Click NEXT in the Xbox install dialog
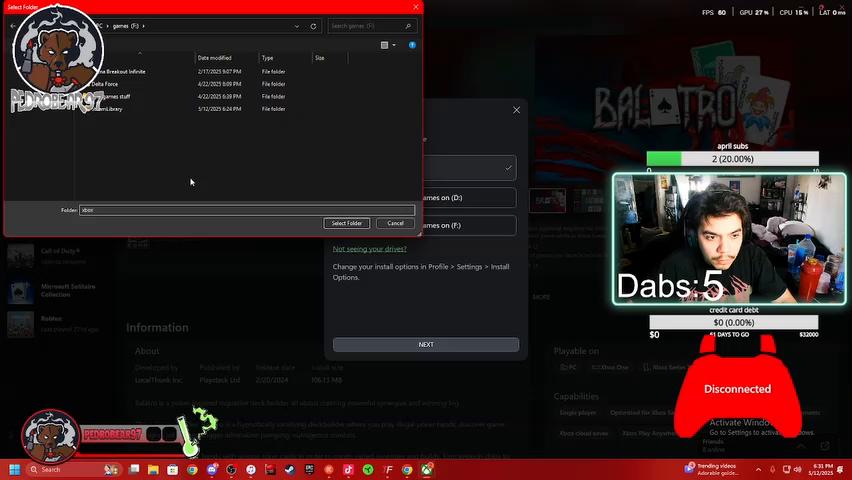 click(426, 345)
